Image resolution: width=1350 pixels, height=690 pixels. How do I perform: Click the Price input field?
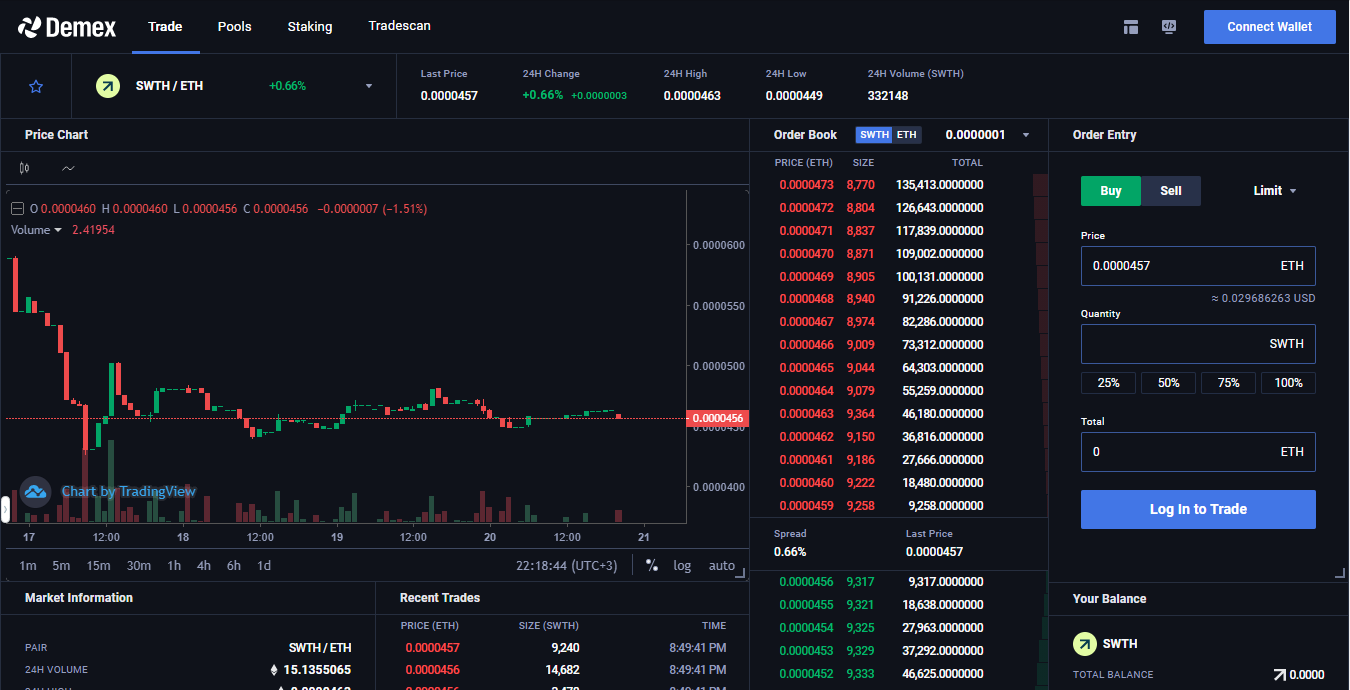point(1198,266)
